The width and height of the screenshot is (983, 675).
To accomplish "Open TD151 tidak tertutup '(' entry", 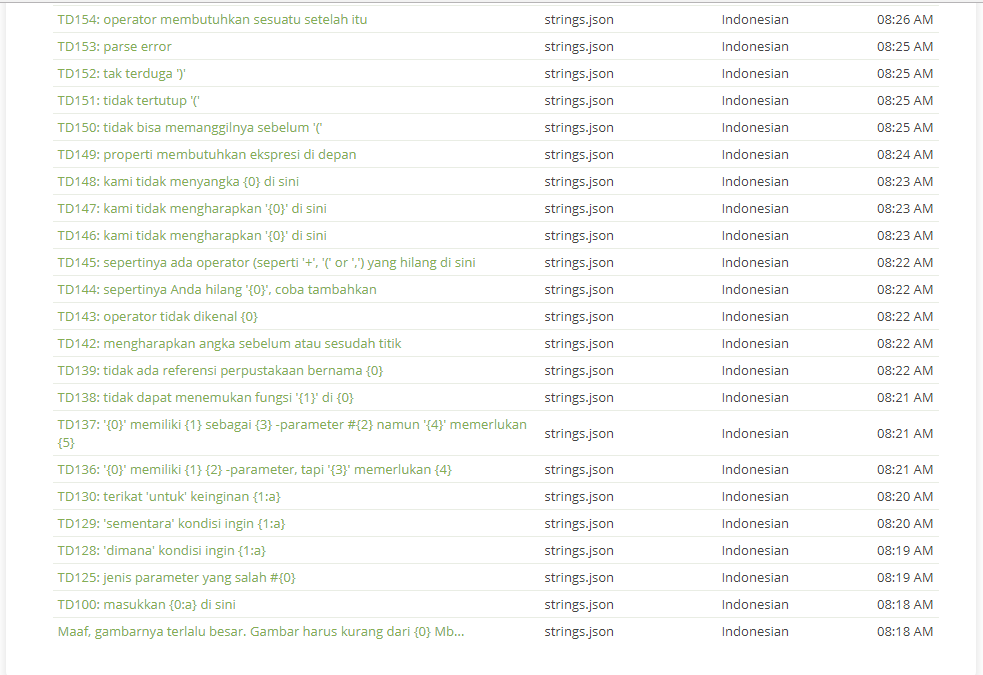I will [129, 100].
